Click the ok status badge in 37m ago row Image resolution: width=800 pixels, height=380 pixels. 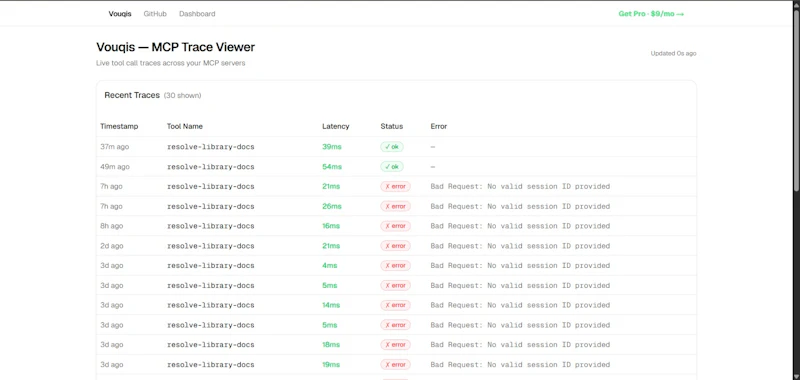(392, 147)
